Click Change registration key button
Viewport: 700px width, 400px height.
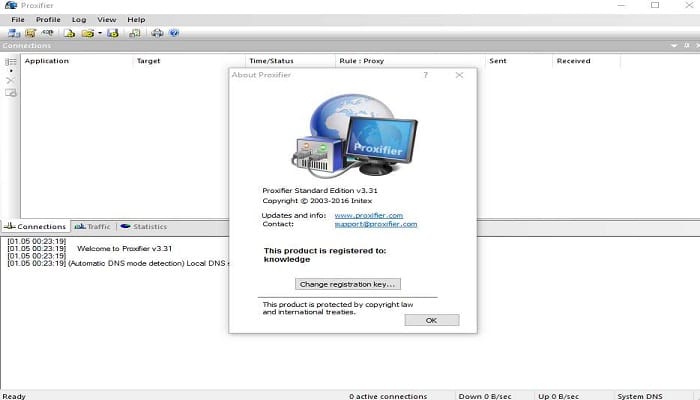click(348, 284)
